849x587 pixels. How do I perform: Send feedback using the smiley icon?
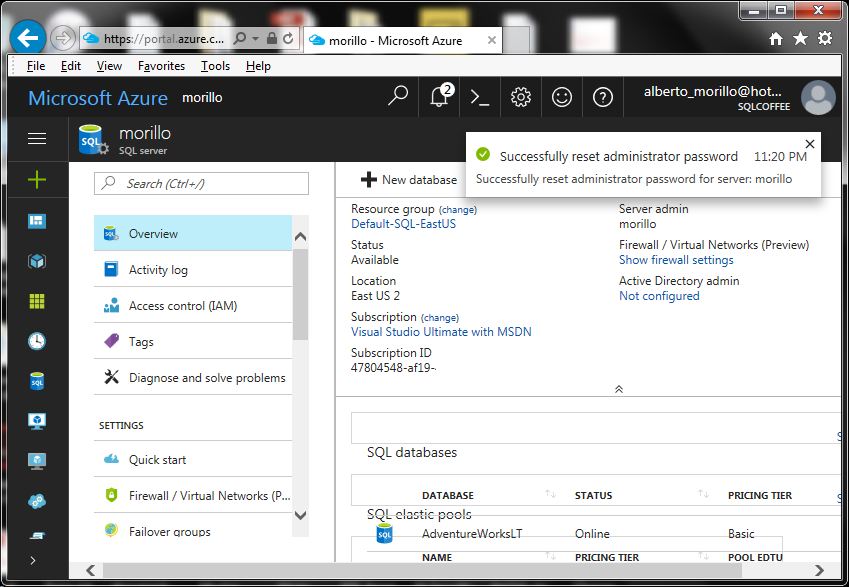[x=561, y=97]
